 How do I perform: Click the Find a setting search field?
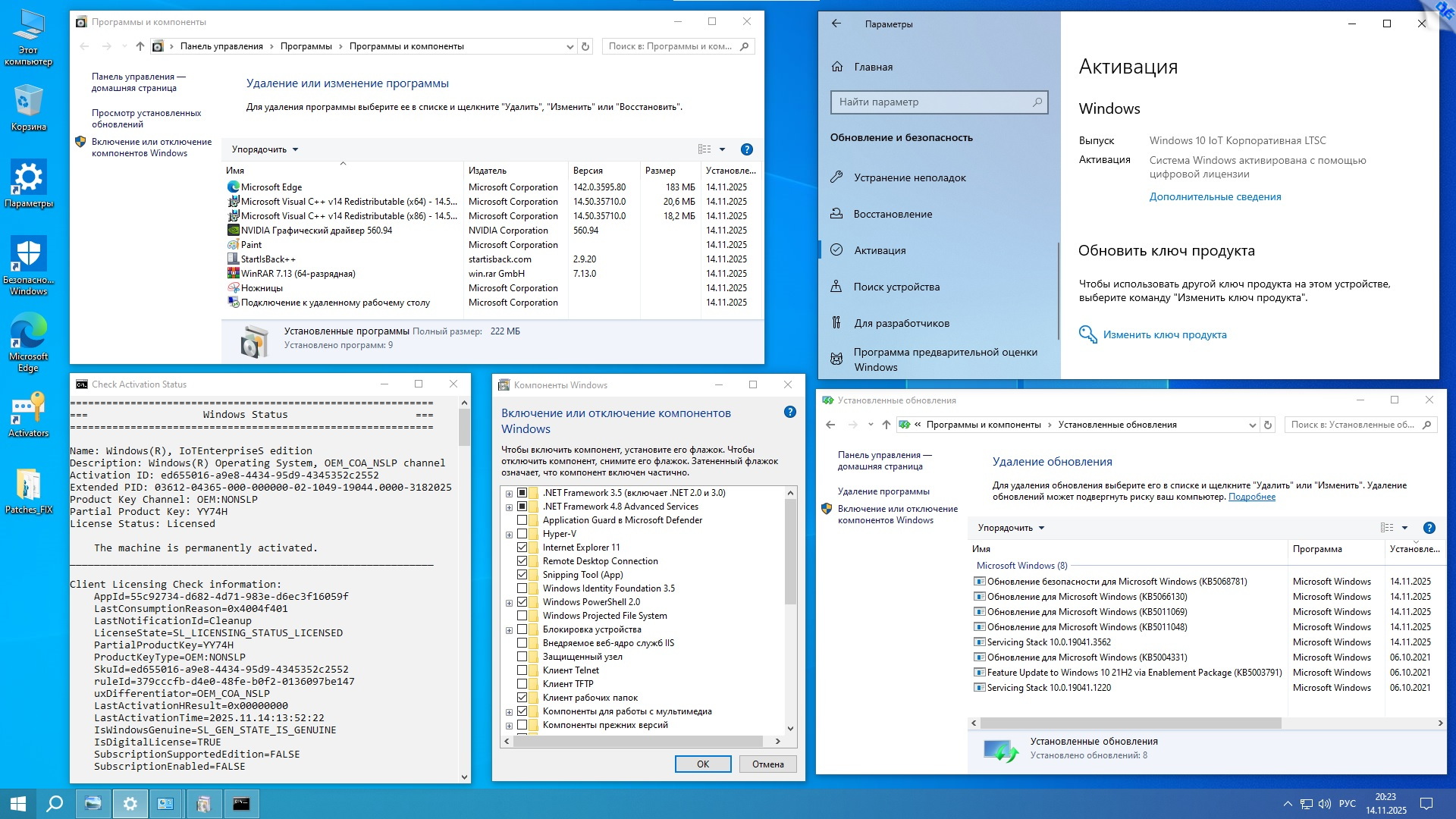tap(933, 102)
